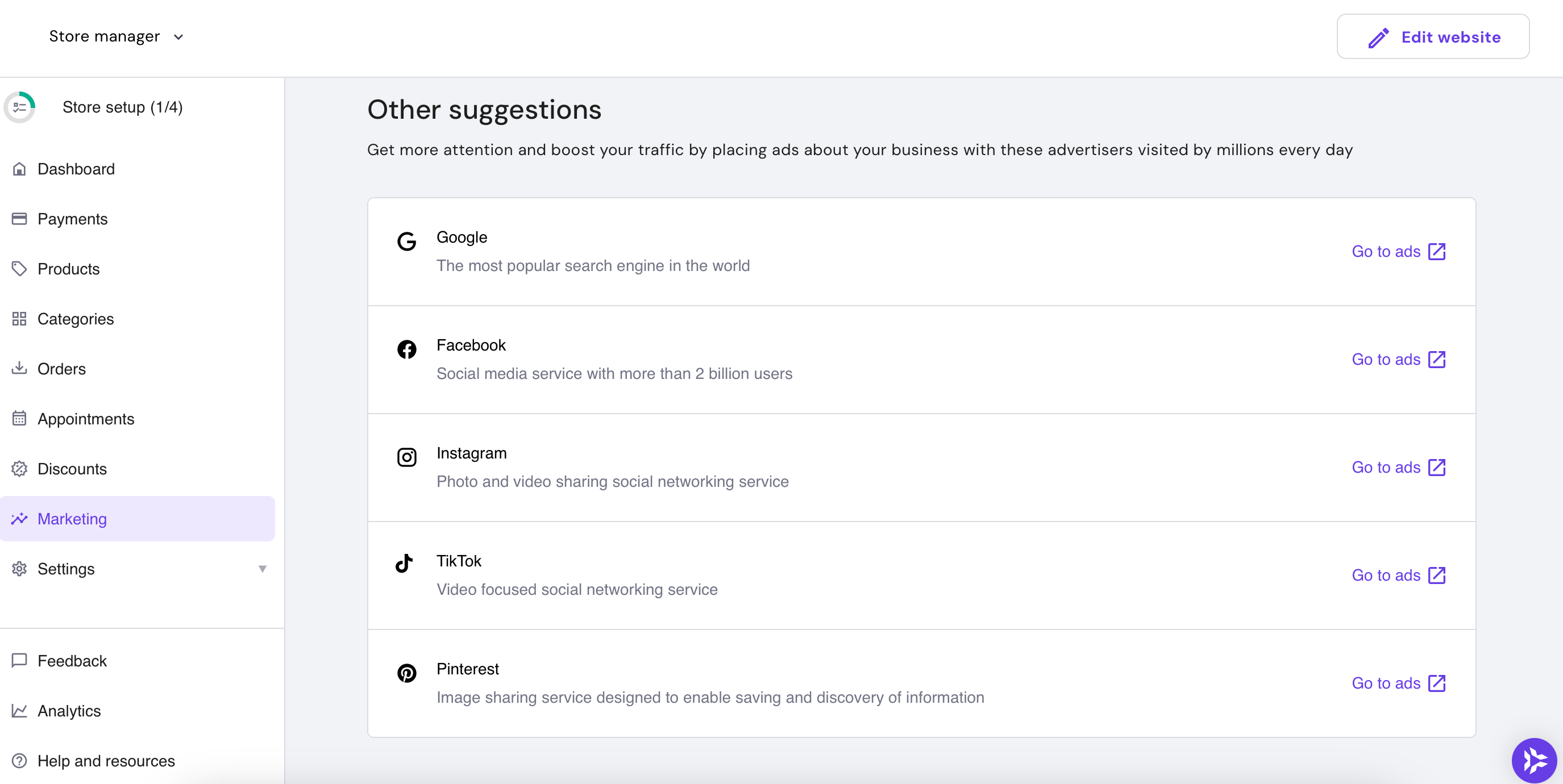Click the Pinterest logo icon
Viewport: 1563px width, 784px height.
(x=406, y=673)
